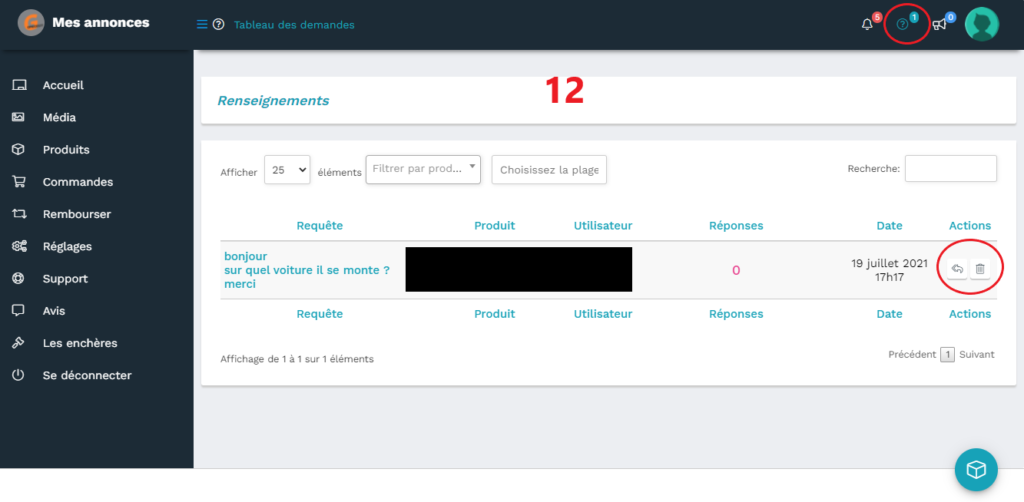Click Affichage de 1 à 1 text
This screenshot has height=502, width=1024.
pyautogui.click(x=297, y=359)
